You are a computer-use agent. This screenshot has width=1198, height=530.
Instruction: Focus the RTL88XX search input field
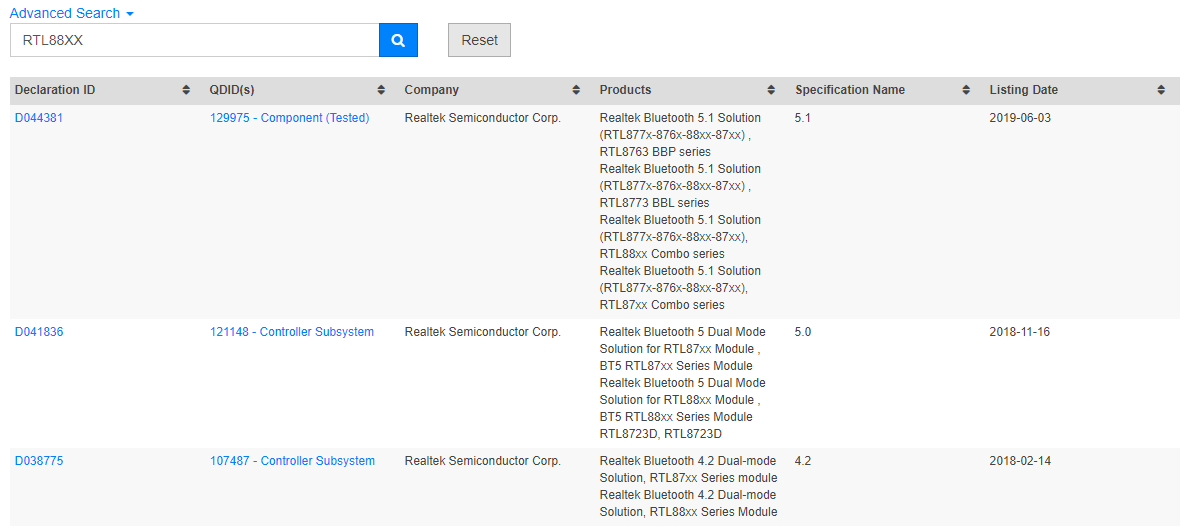pos(194,40)
